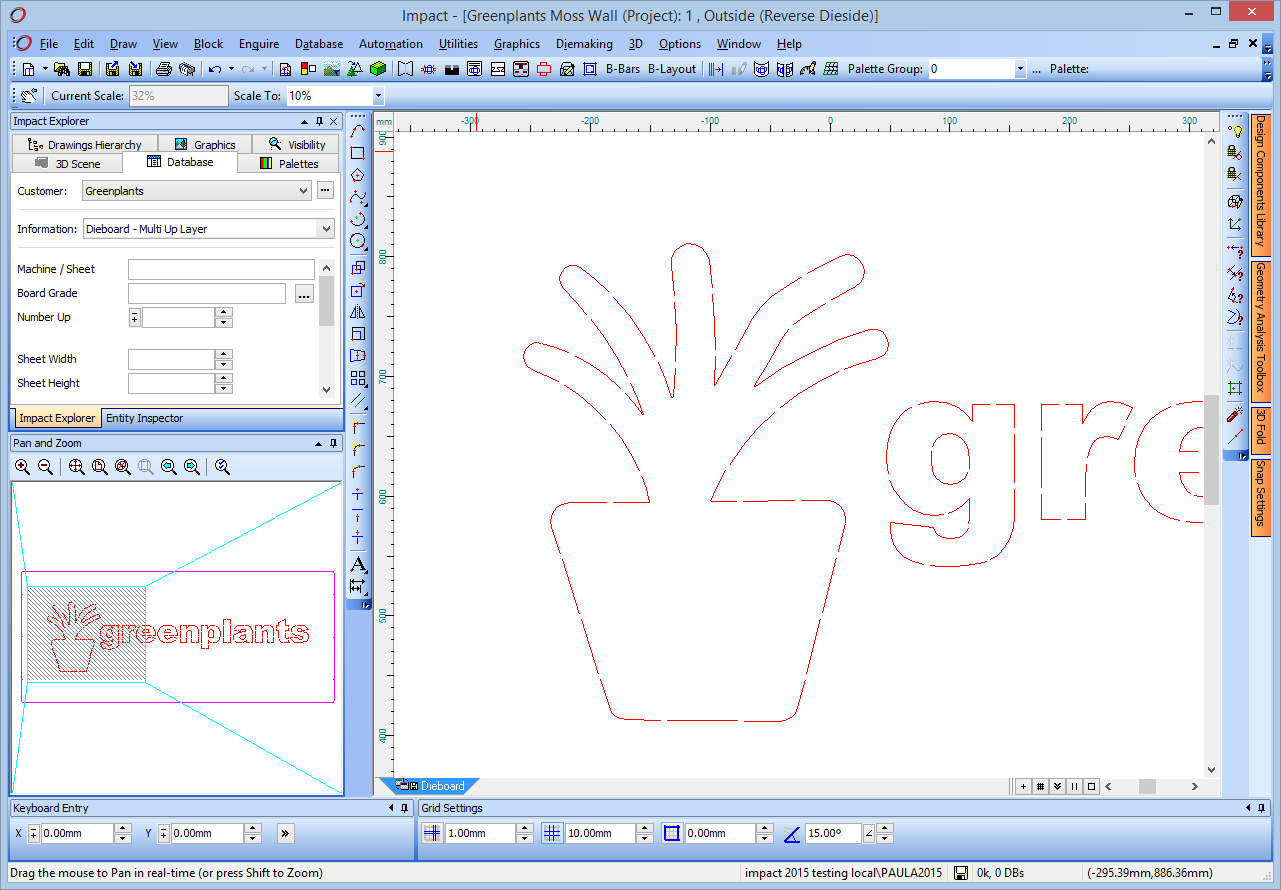The image size is (1281, 890).
Task: Click the Machine / Sheet input field
Action: (x=221, y=269)
